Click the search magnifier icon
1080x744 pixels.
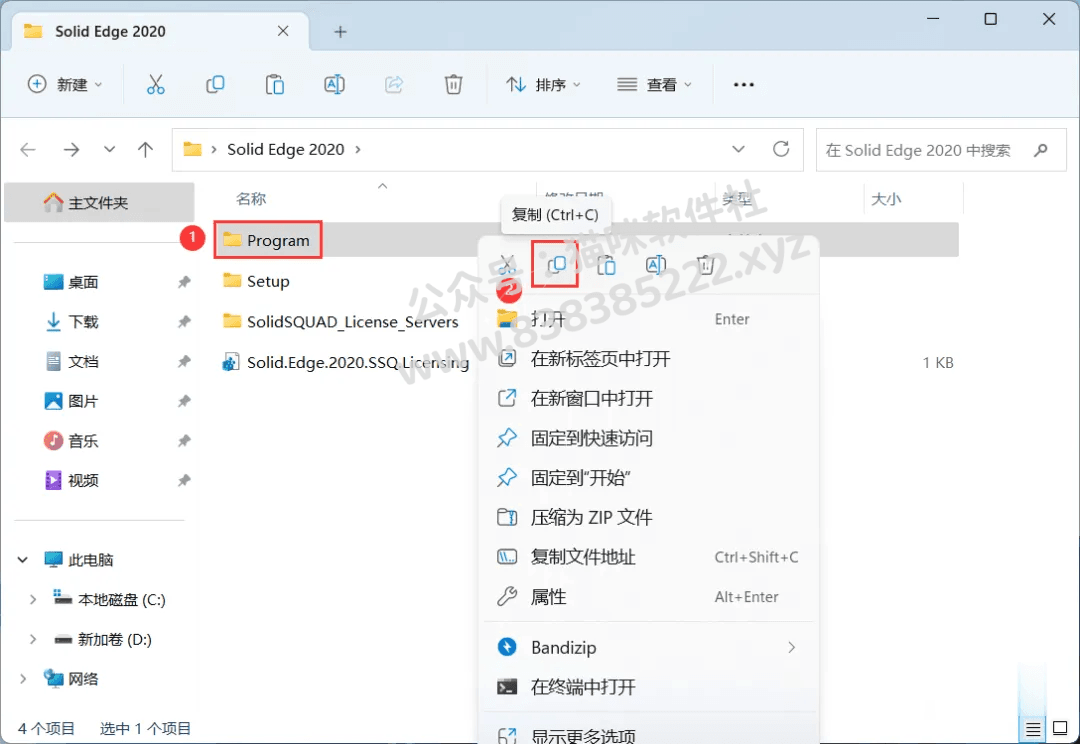(x=1041, y=149)
